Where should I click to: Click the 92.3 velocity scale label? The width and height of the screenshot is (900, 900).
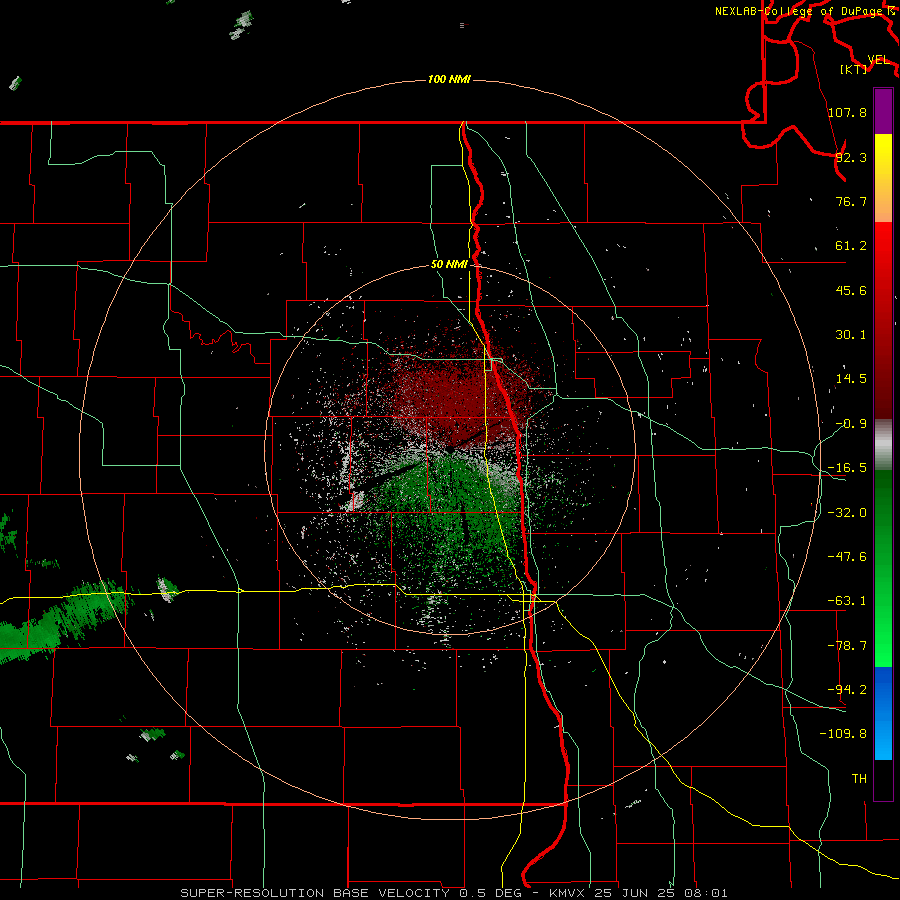coord(851,157)
